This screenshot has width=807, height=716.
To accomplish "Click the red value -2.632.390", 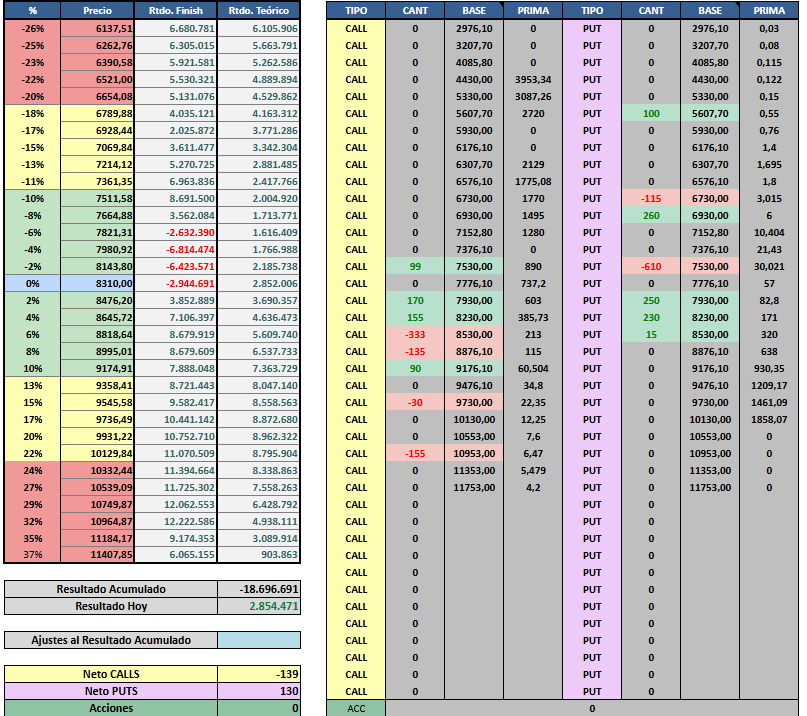I will 176,233.
